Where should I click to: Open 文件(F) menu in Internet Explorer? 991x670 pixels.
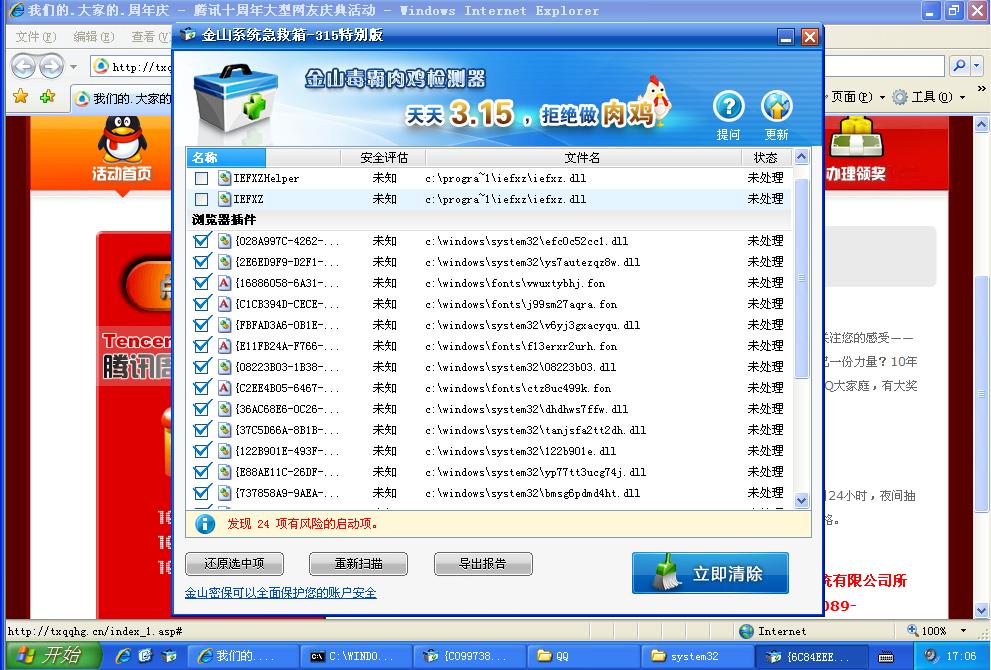[x=36, y=37]
